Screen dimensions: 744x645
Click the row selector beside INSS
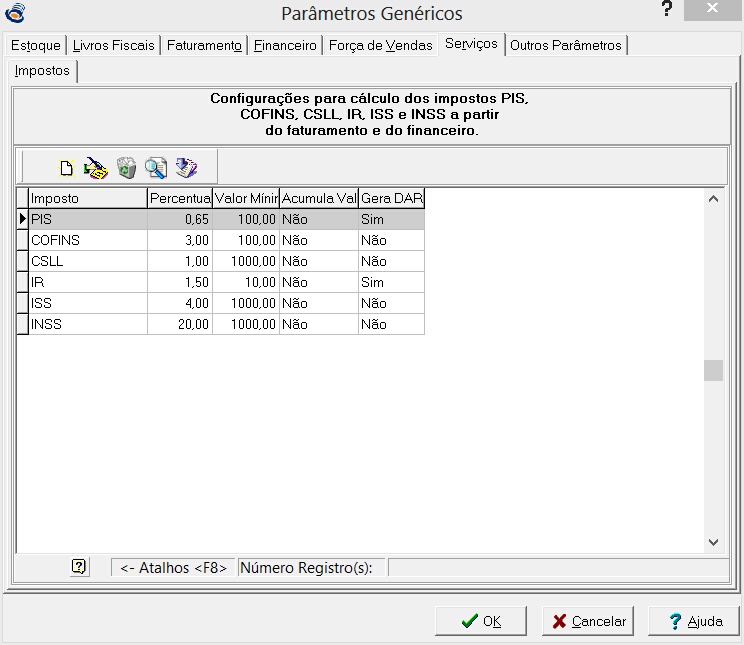22,324
